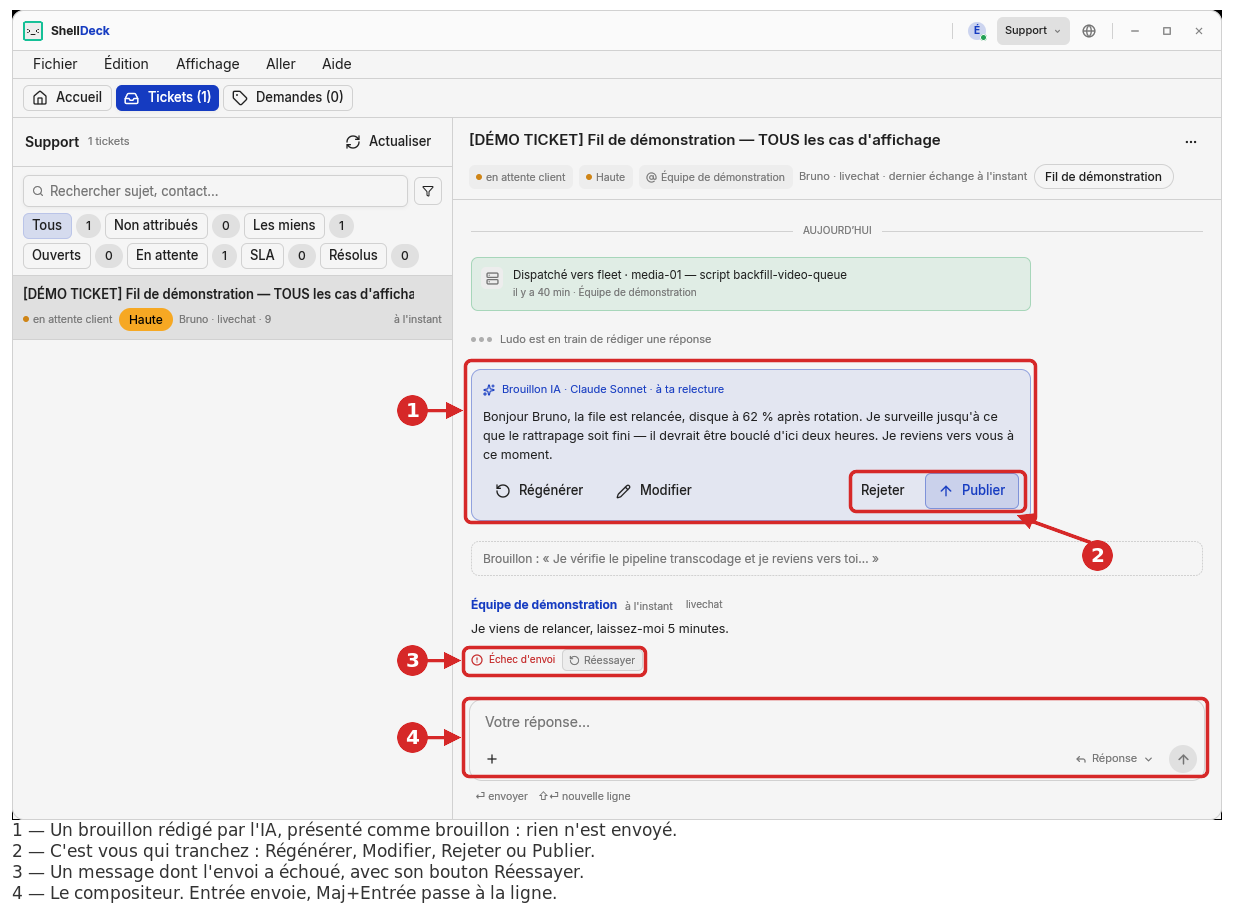1234x915 pixels.
Task: Toggle the SLA filter
Action: click(x=262, y=256)
